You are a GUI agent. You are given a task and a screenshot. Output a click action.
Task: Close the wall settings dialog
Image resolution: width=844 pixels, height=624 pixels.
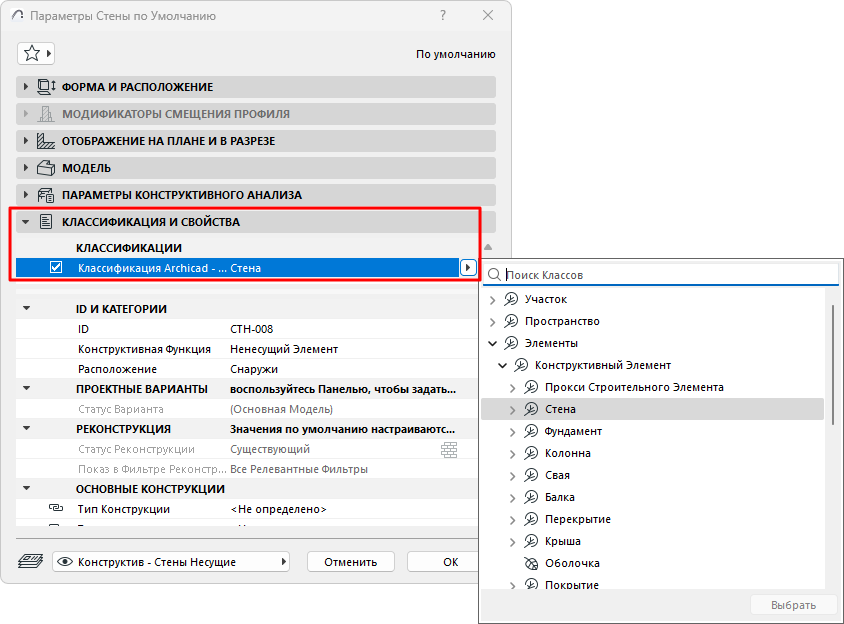coord(488,16)
